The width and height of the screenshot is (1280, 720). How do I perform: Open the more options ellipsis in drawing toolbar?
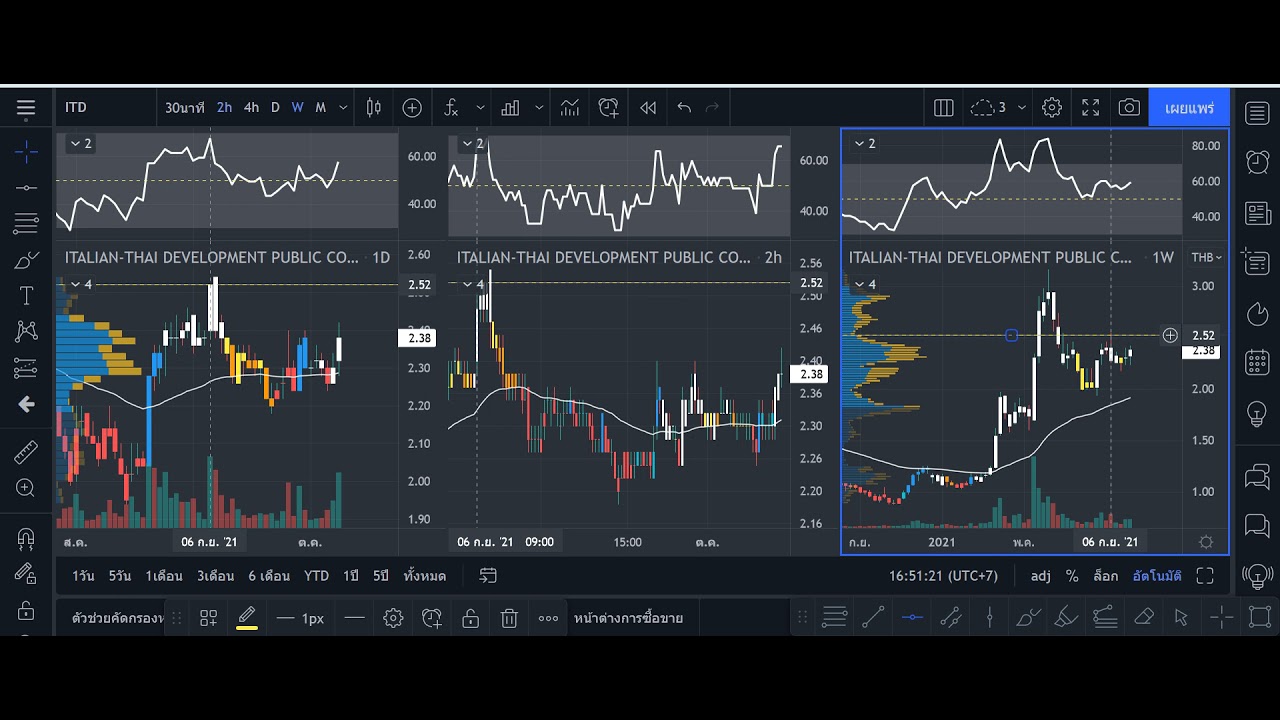coord(548,618)
